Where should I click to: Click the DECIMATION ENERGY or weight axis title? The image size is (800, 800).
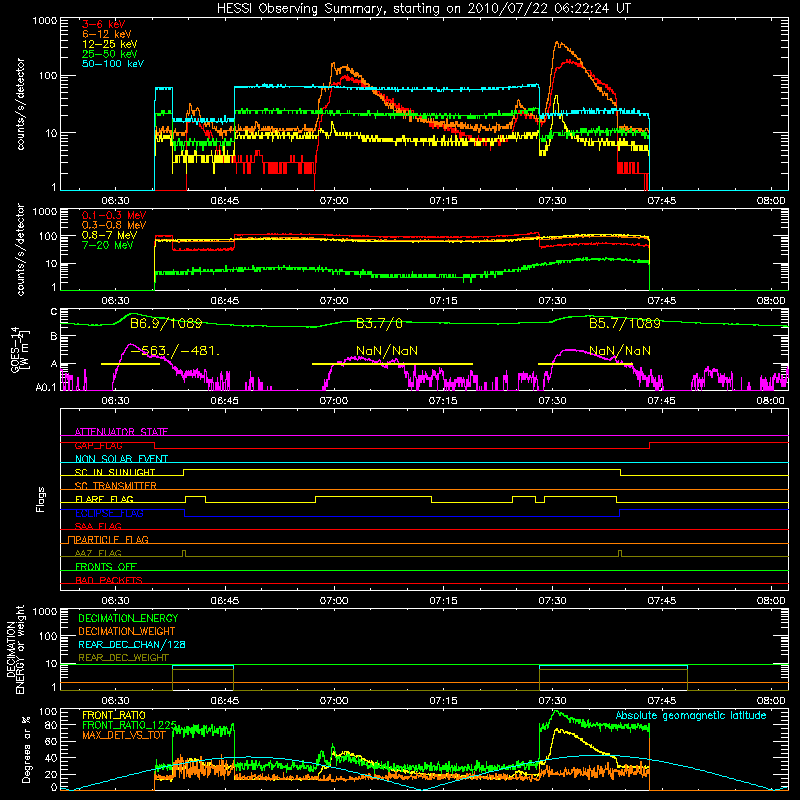tap(15, 649)
